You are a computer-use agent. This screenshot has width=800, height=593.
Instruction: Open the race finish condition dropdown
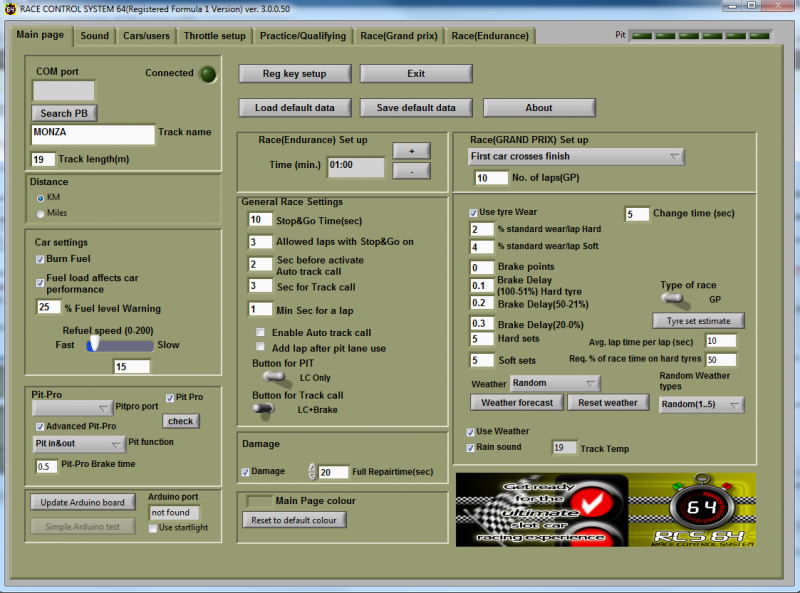point(576,156)
